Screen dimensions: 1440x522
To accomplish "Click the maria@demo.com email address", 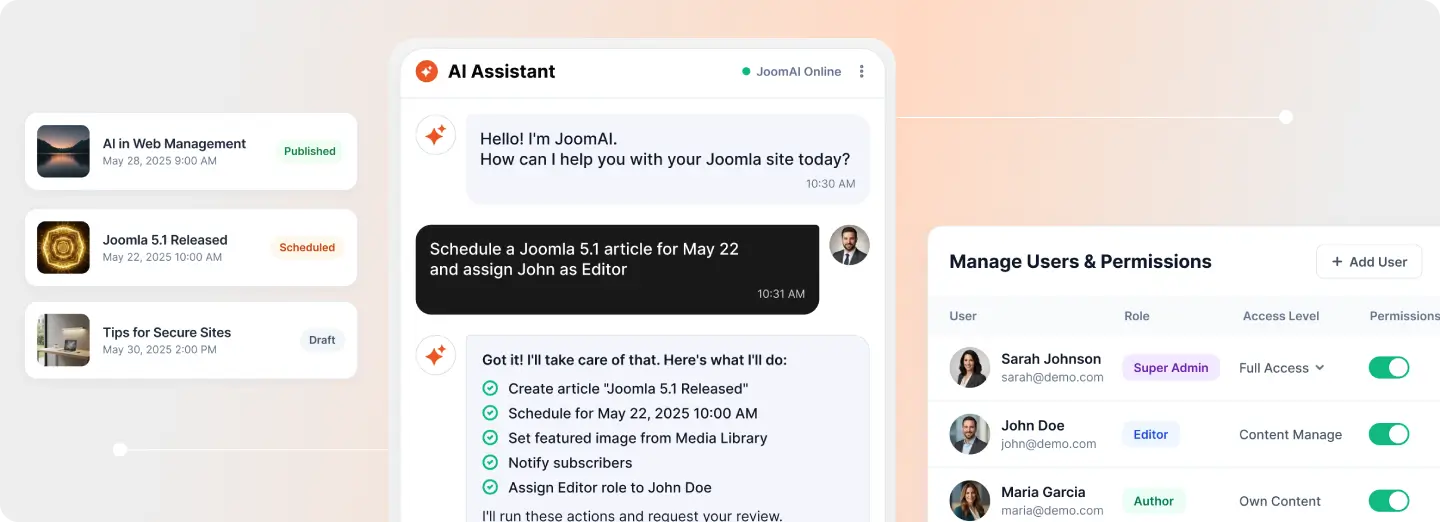I will (1052, 511).
